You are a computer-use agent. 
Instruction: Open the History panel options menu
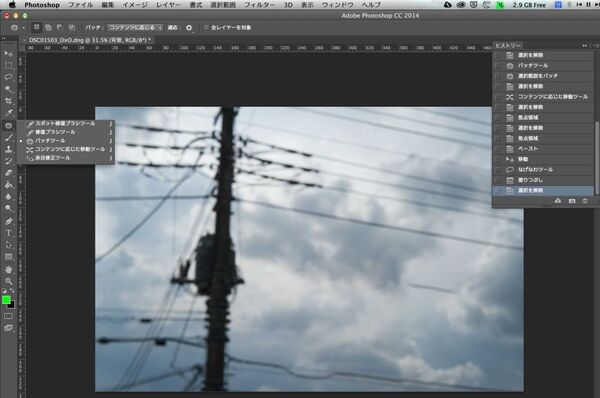[595, 46]
